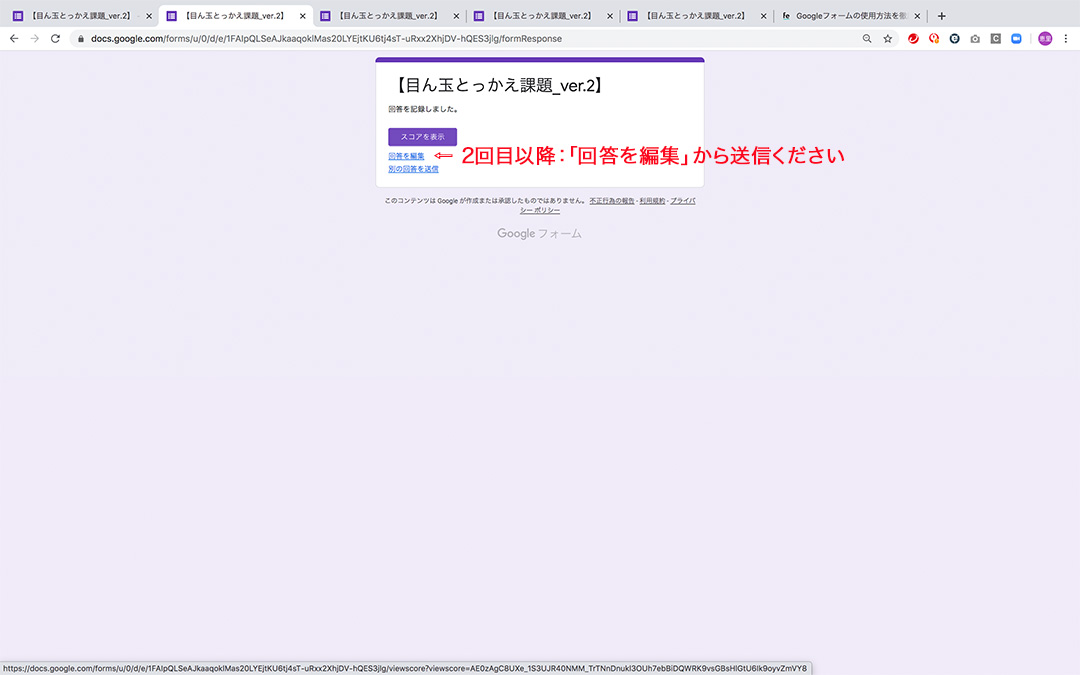
Task: Bookmark this page with the star icon
Action: pyautogui.click(x=887, y=38)
